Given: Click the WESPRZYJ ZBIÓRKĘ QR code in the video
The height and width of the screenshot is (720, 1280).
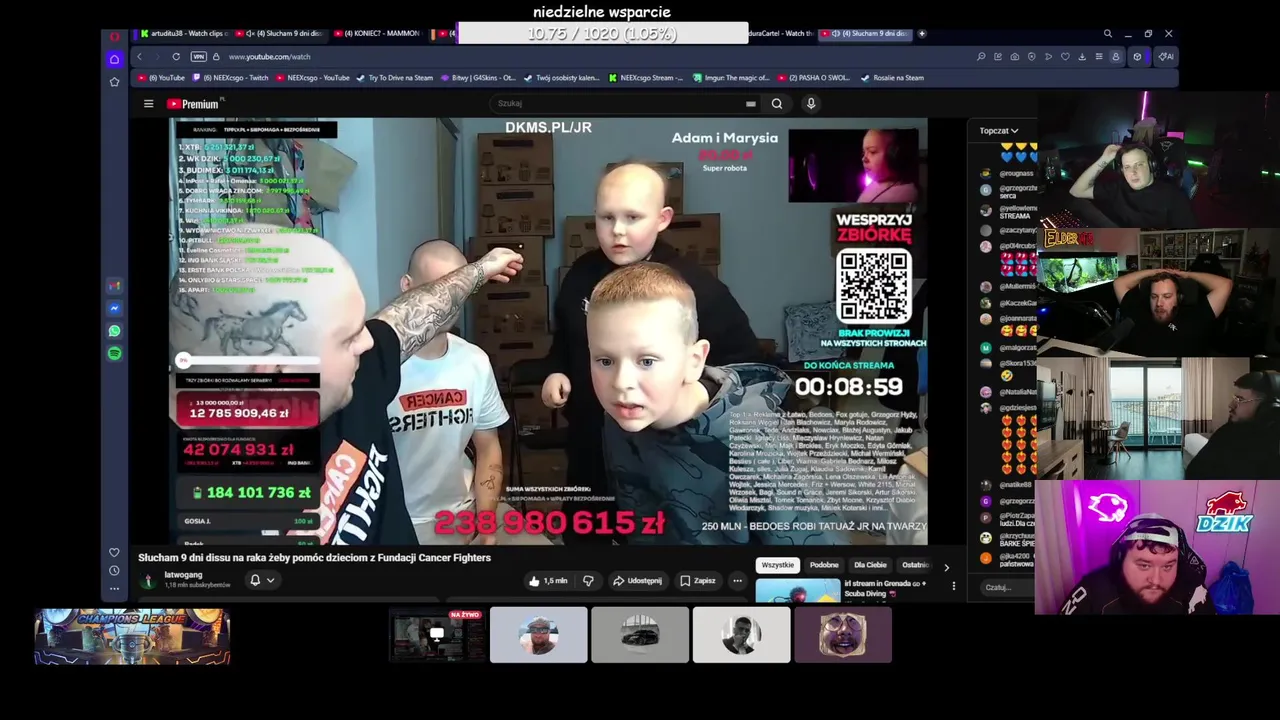Looking at the screenshot, I should coord(874,285).
